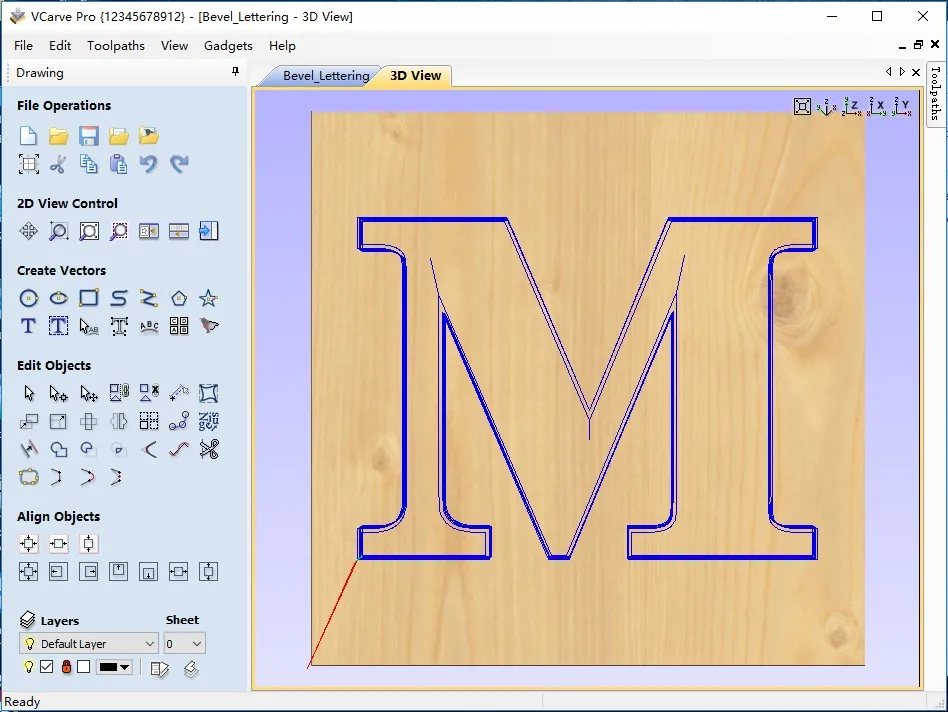Switch to the Bevel_Lettering tab
The width and height of the screenshot is (948, 712).
pos(325,76)
